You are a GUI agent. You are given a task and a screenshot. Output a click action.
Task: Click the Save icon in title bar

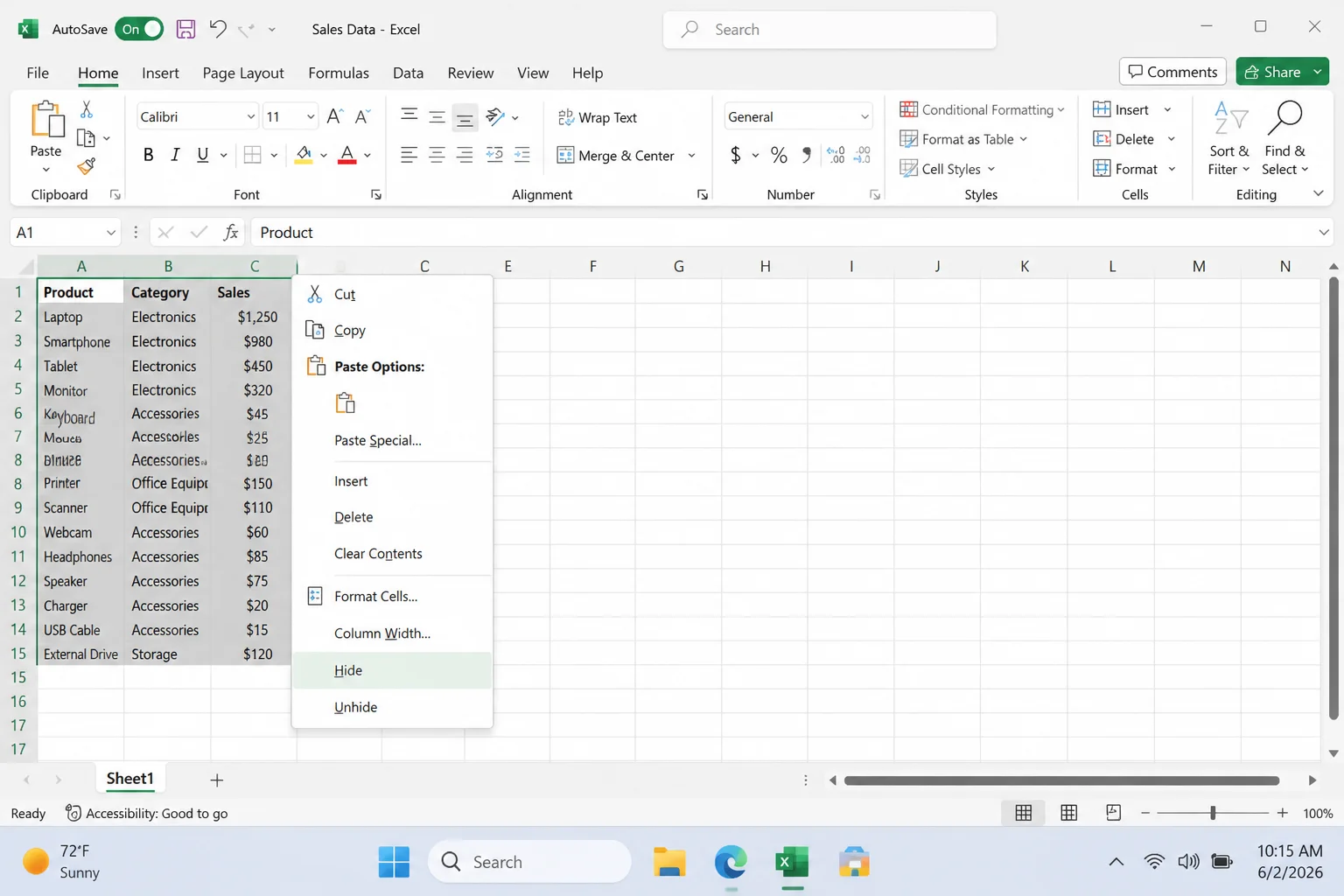coord(185,29)
